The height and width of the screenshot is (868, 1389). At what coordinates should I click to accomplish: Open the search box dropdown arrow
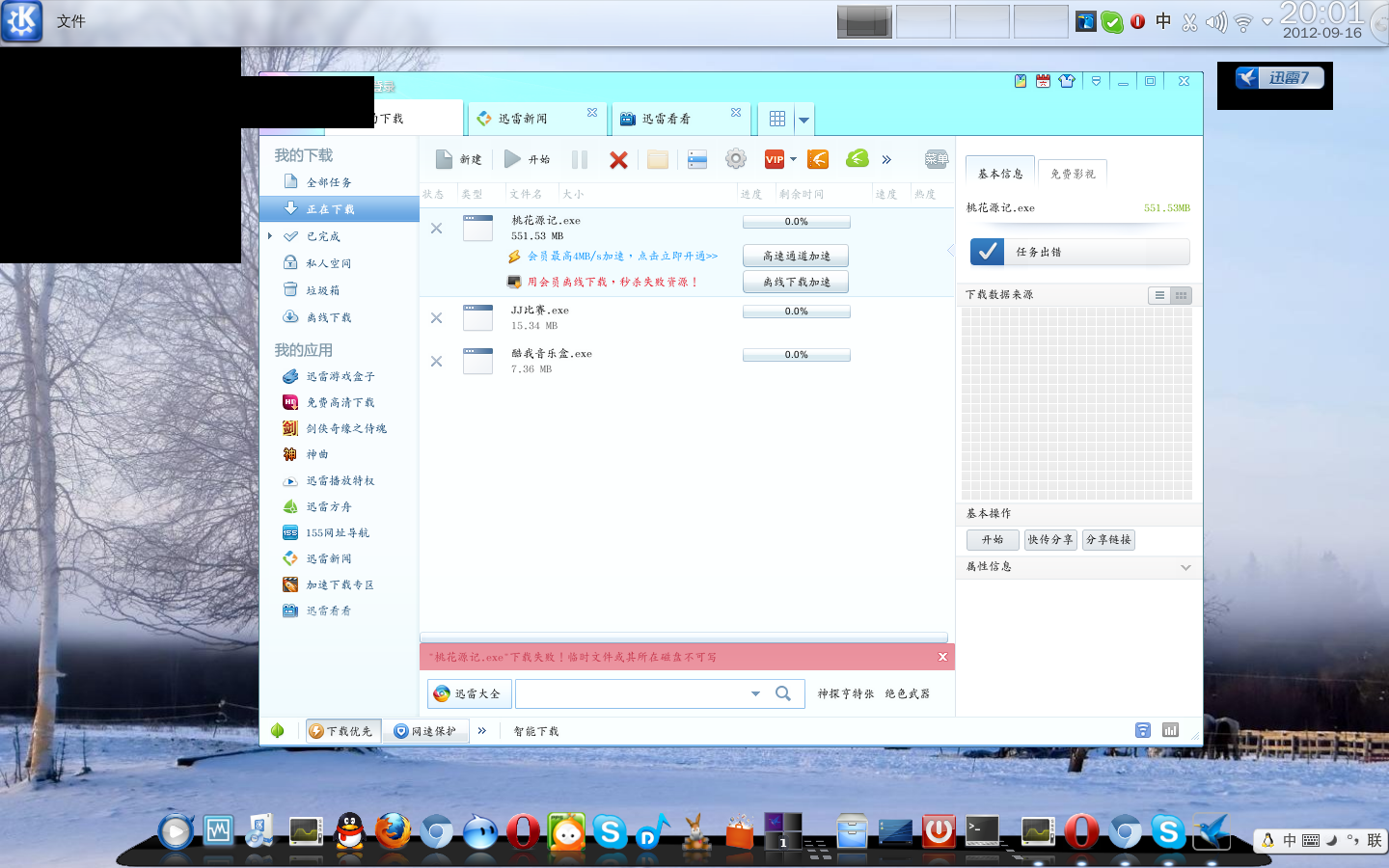[x=755, y=693]
